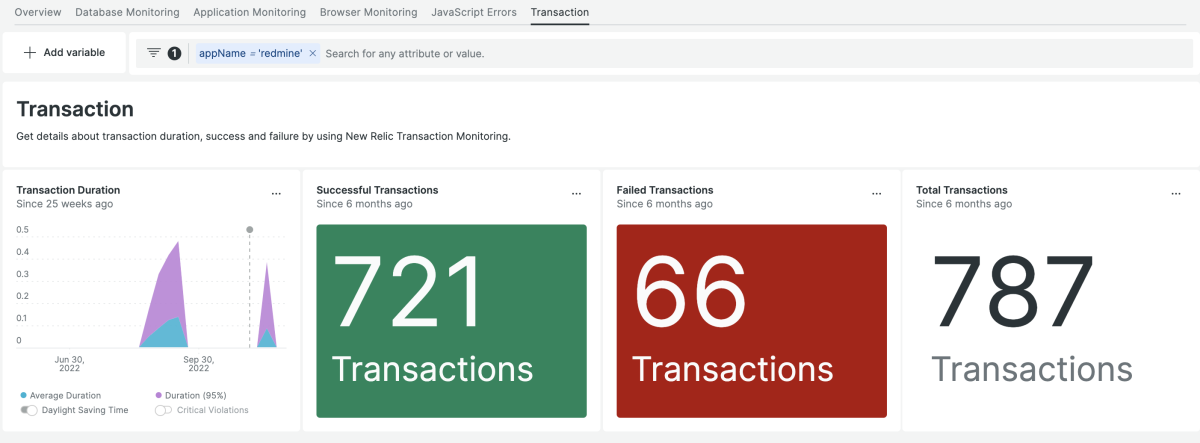Click the plus icon for Add variable
This screenshot has width=1200, height=443.
click(x=30, y=53)
